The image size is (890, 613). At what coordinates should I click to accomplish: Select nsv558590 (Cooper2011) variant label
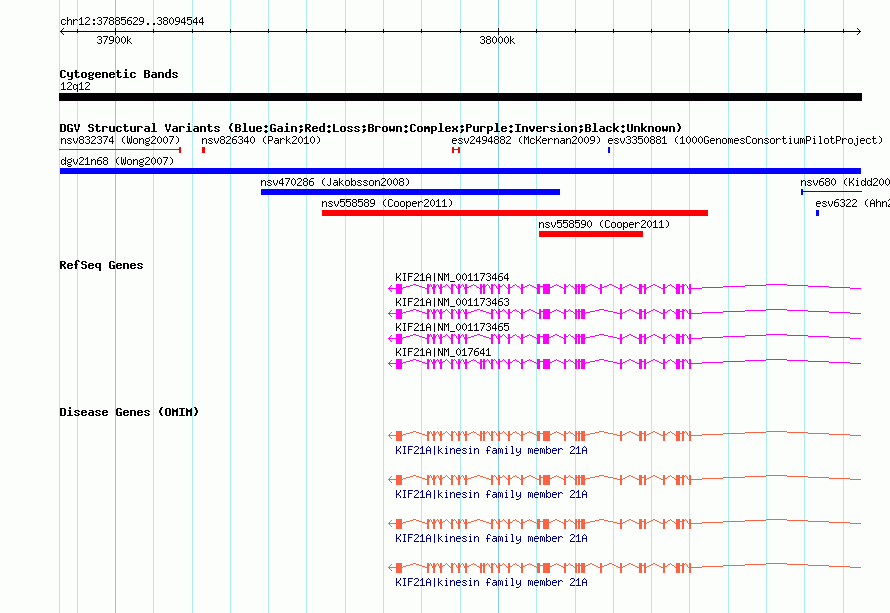click(x=604, y=224)
